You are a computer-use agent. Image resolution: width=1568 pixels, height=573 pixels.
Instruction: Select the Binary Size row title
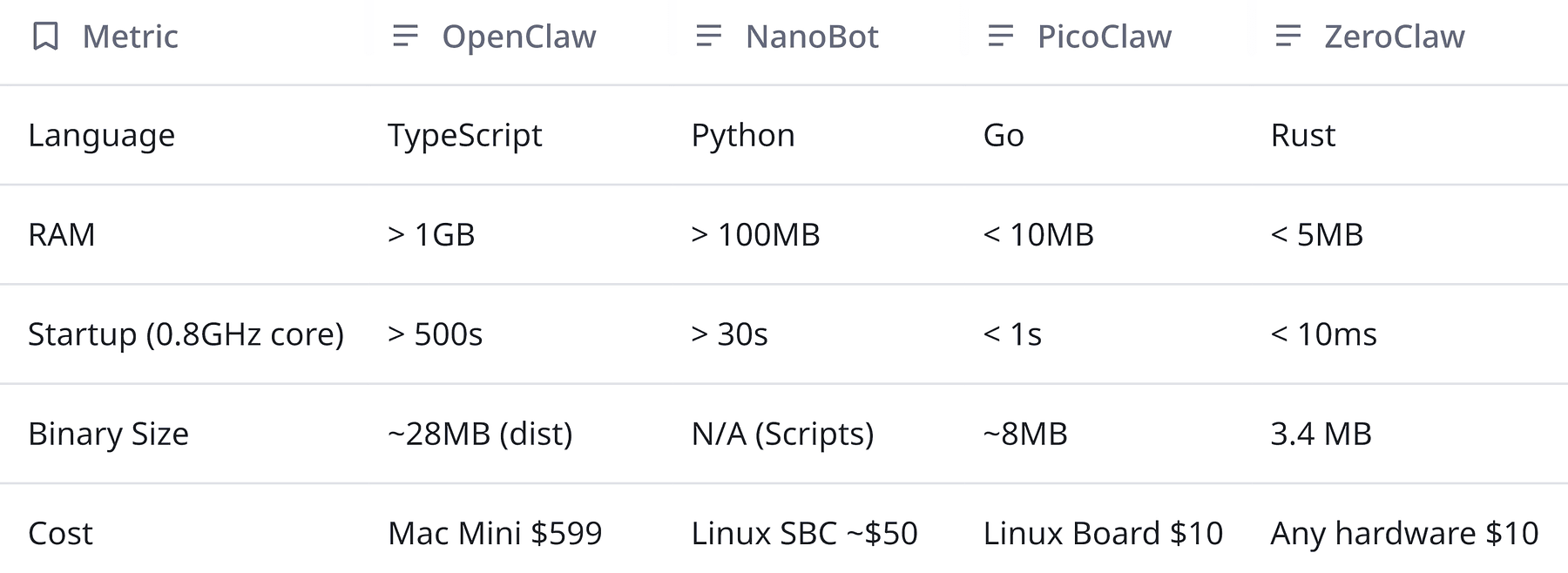(108, 434)
